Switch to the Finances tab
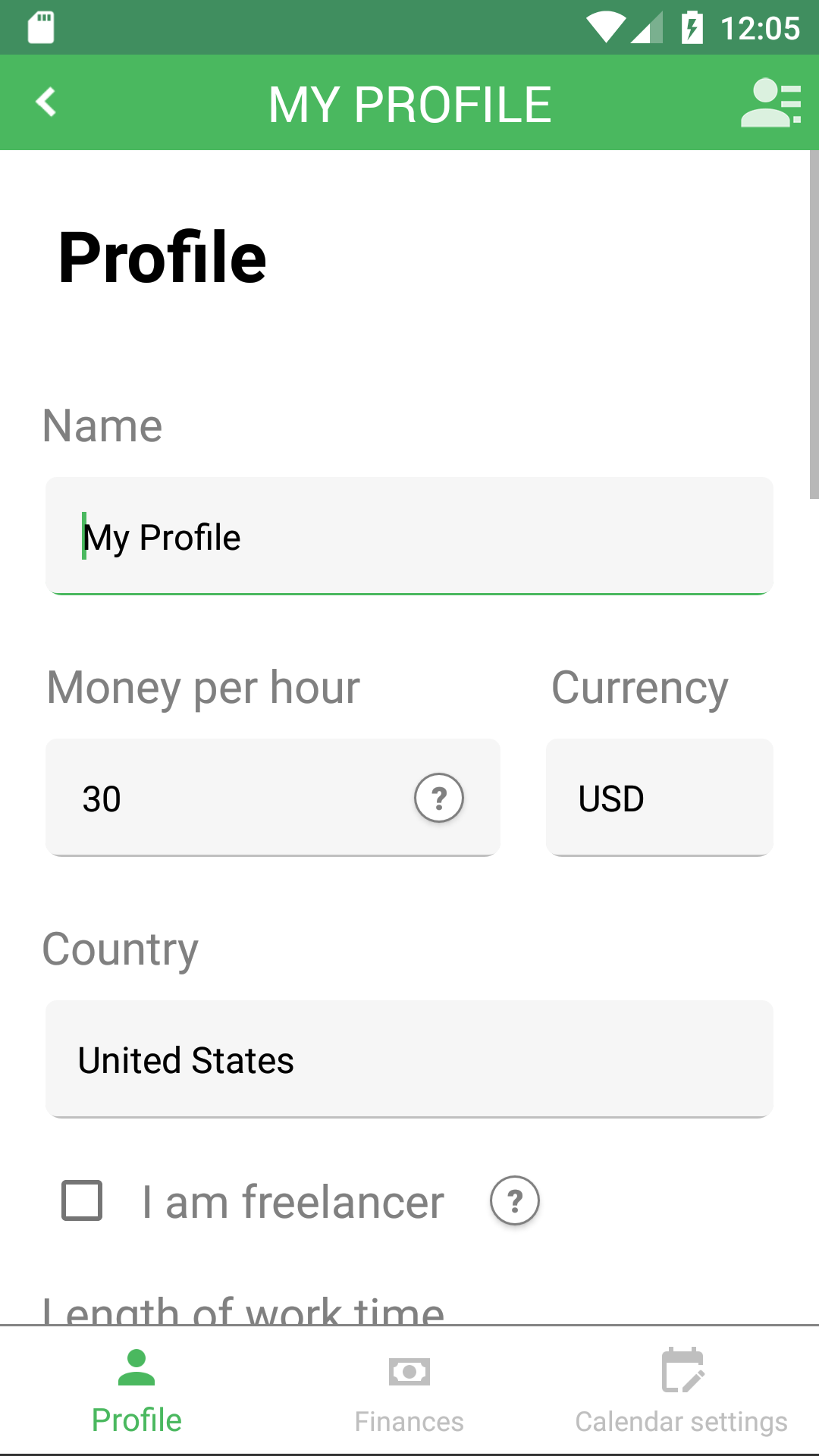 pos(409,1421)
